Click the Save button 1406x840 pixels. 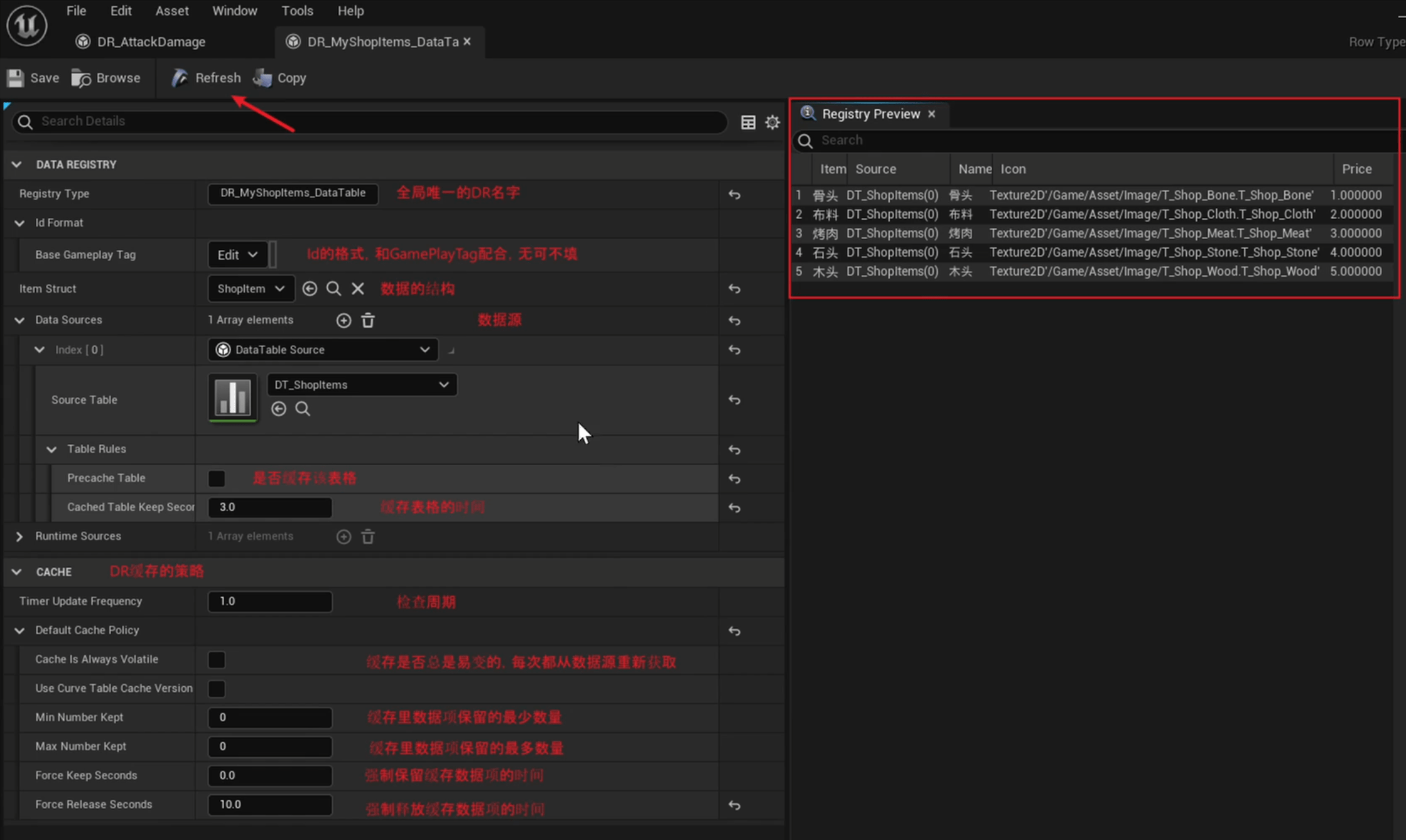33,78
